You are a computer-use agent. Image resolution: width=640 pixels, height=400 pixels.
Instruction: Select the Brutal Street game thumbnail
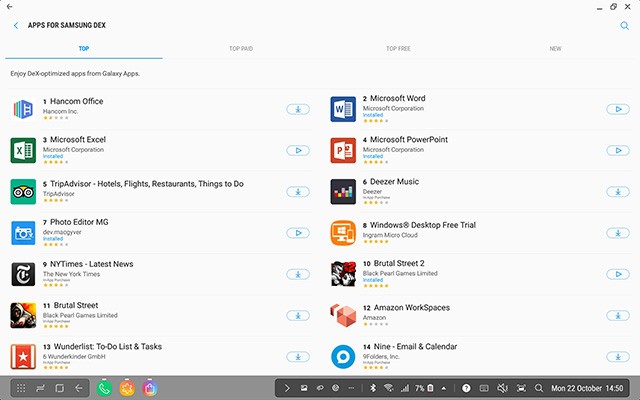(x=23, y=316)
